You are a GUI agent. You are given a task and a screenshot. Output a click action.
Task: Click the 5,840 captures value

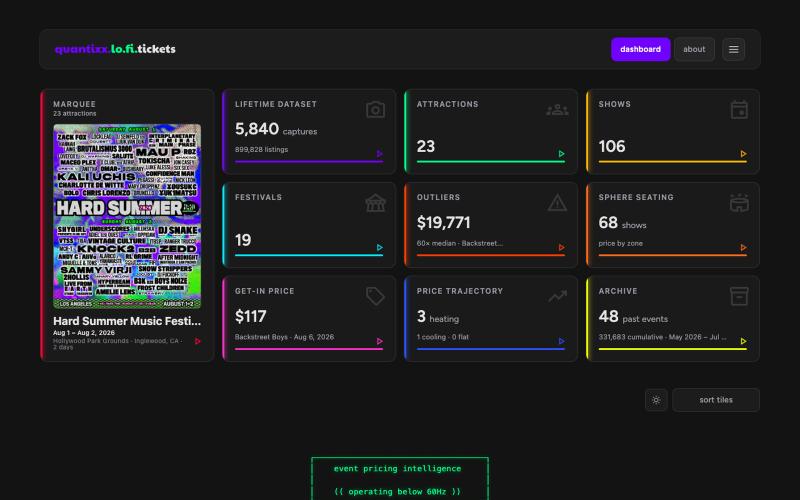coord(276,129)
